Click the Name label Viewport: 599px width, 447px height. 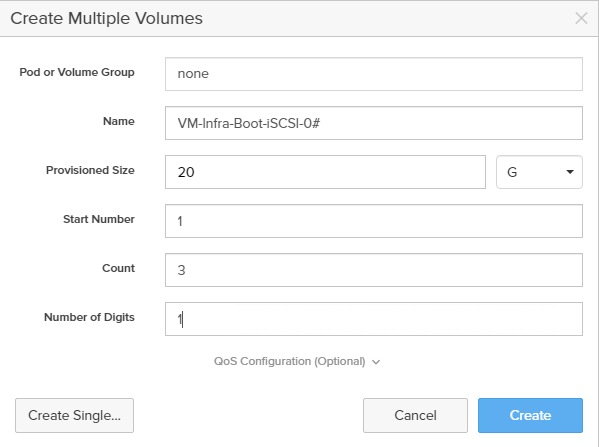(119, 121)
